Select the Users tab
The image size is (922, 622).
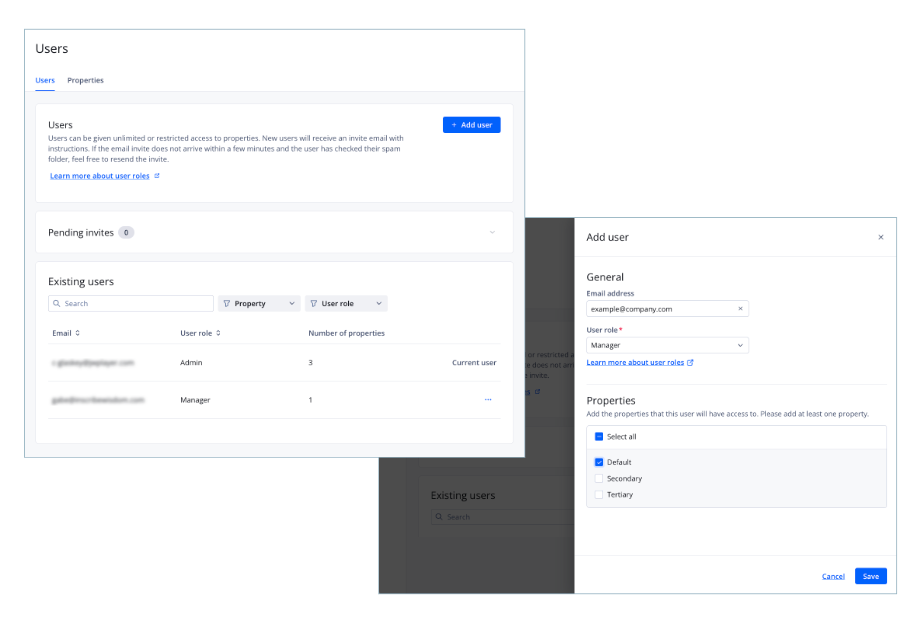[44, 80]
